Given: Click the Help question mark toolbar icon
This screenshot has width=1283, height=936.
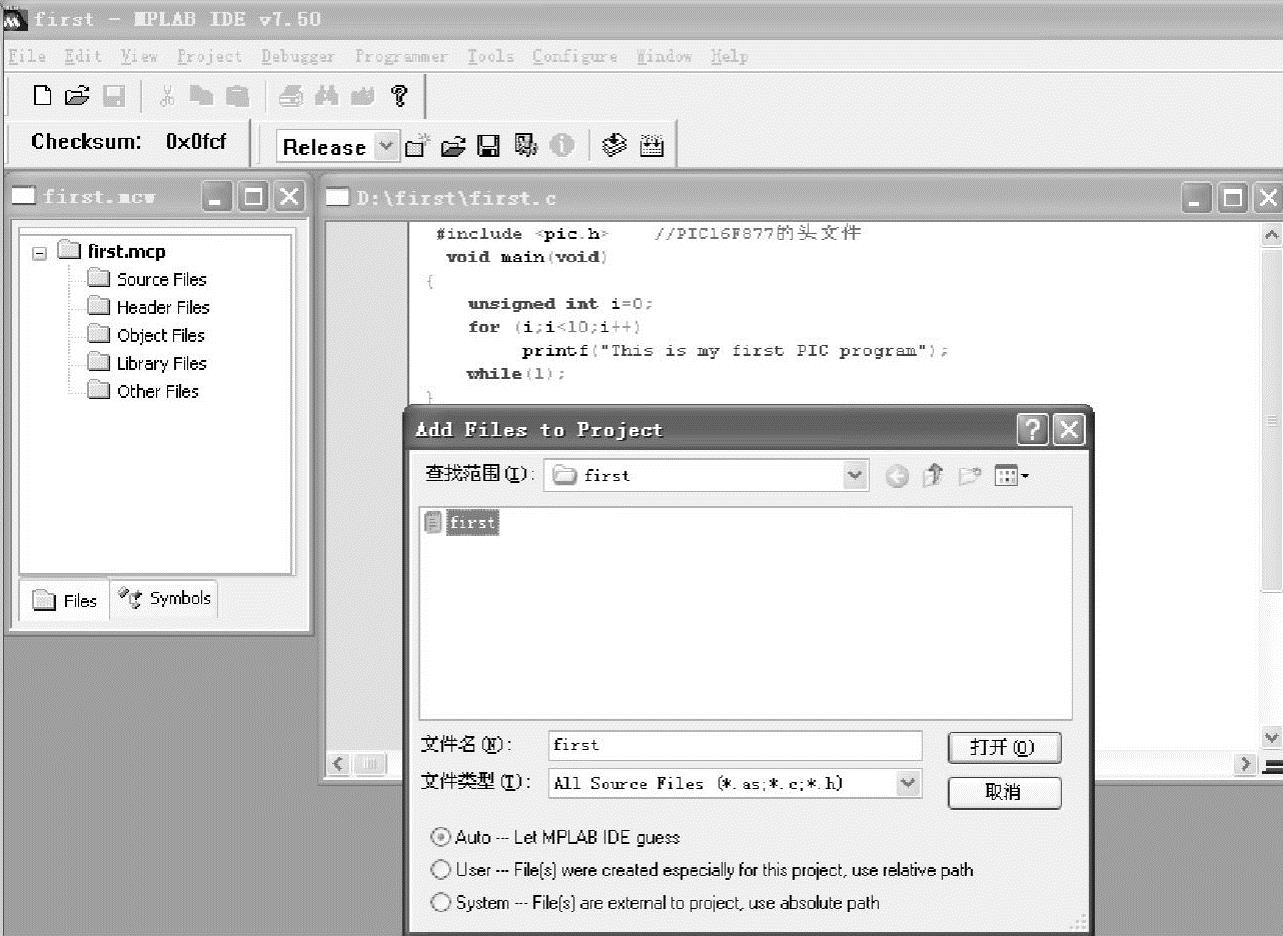Looking at the screenshot, I should coord(400,96).
